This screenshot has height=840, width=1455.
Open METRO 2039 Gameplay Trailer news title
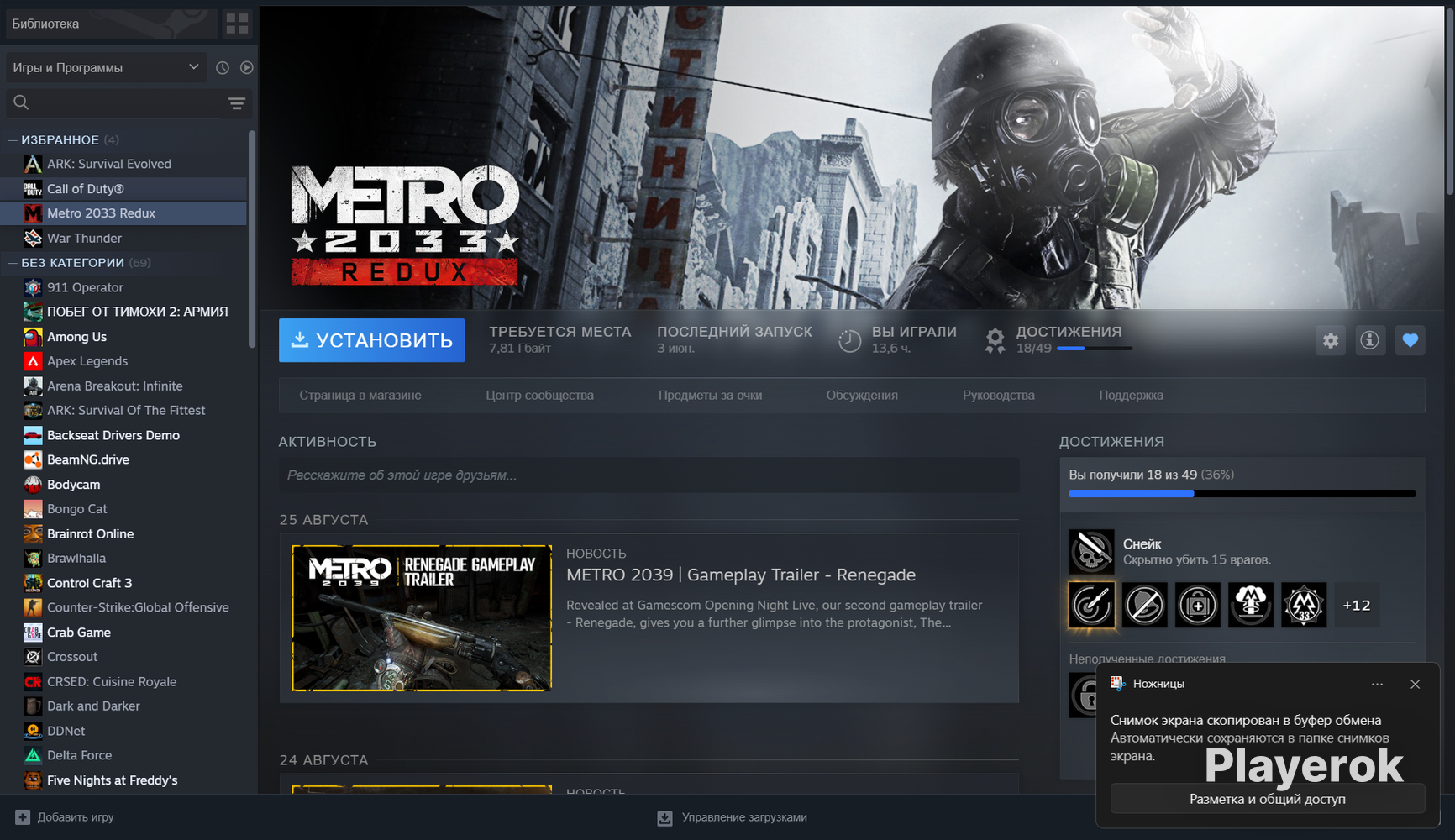(741, 575)
